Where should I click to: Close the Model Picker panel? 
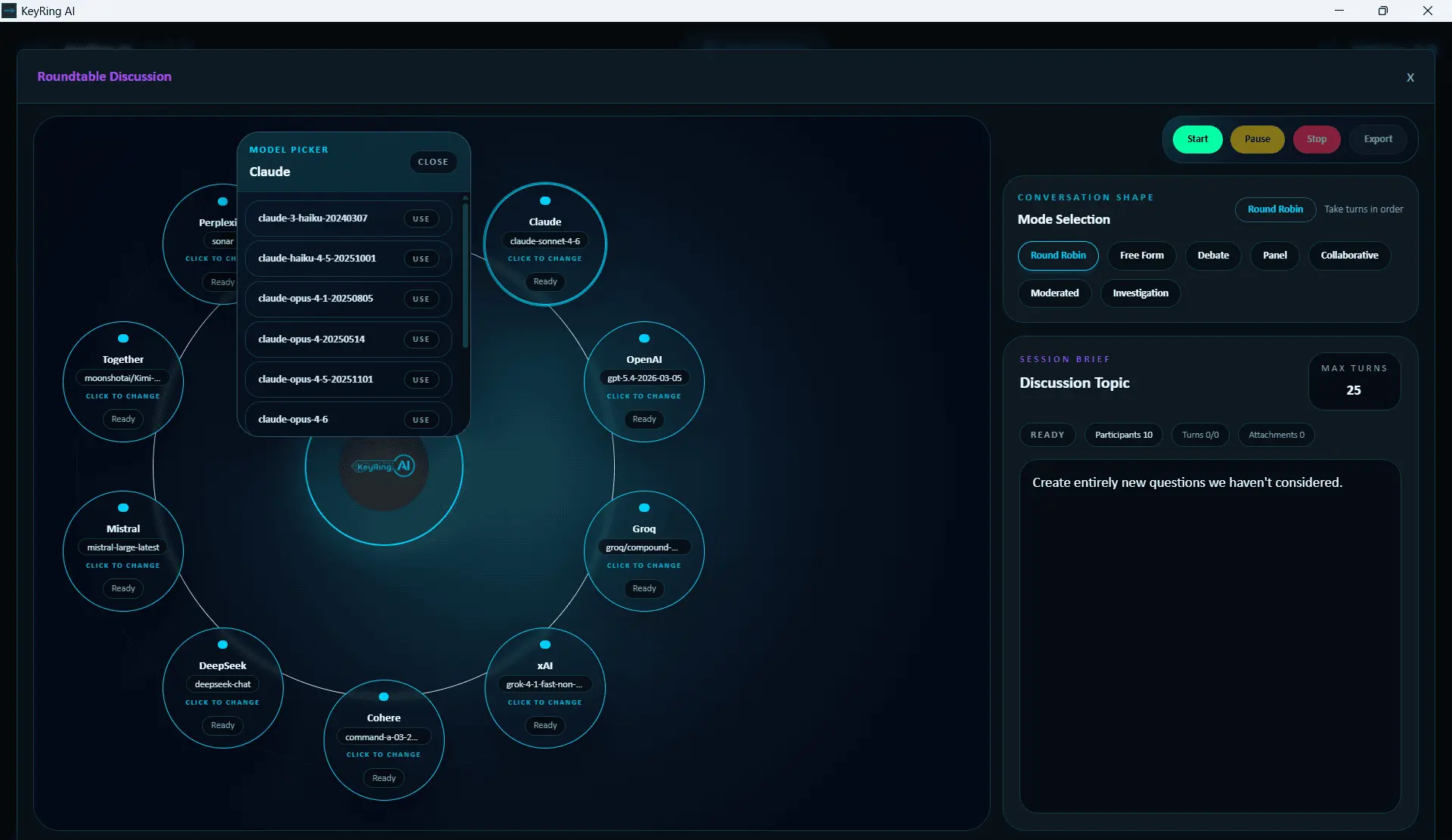point(433,162)
